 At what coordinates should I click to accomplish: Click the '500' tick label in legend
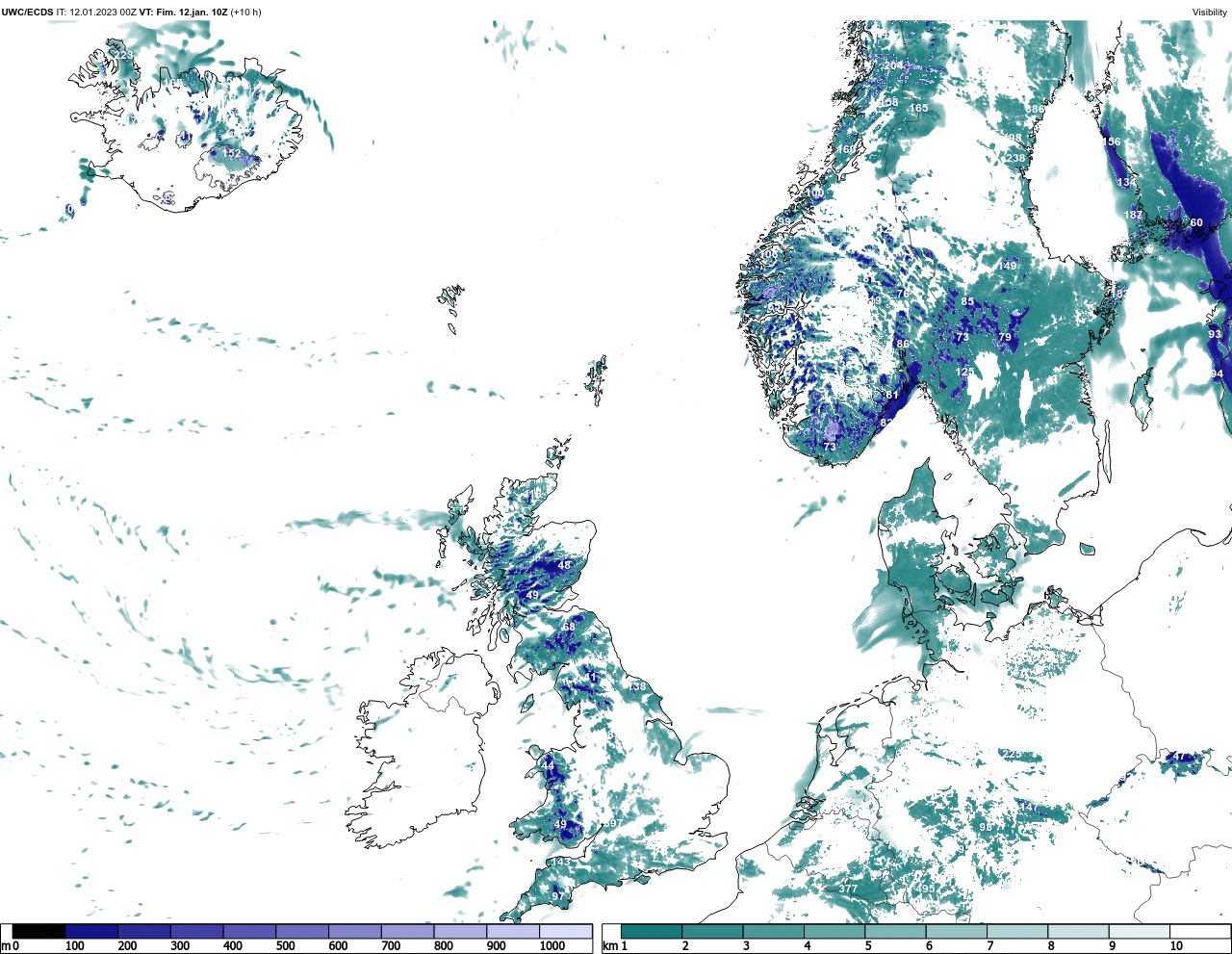(285, 946)
